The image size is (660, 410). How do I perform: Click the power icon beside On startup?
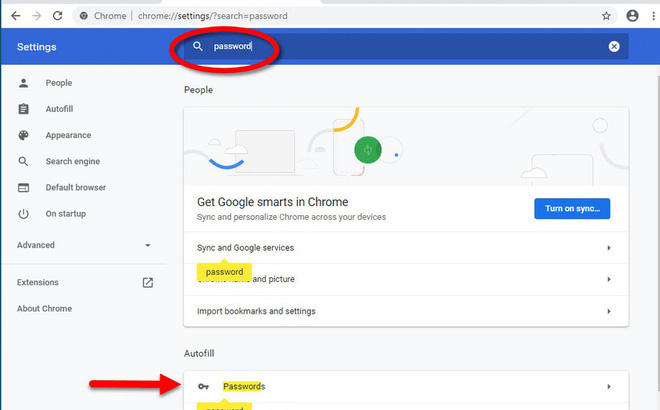tap(24, 214)
